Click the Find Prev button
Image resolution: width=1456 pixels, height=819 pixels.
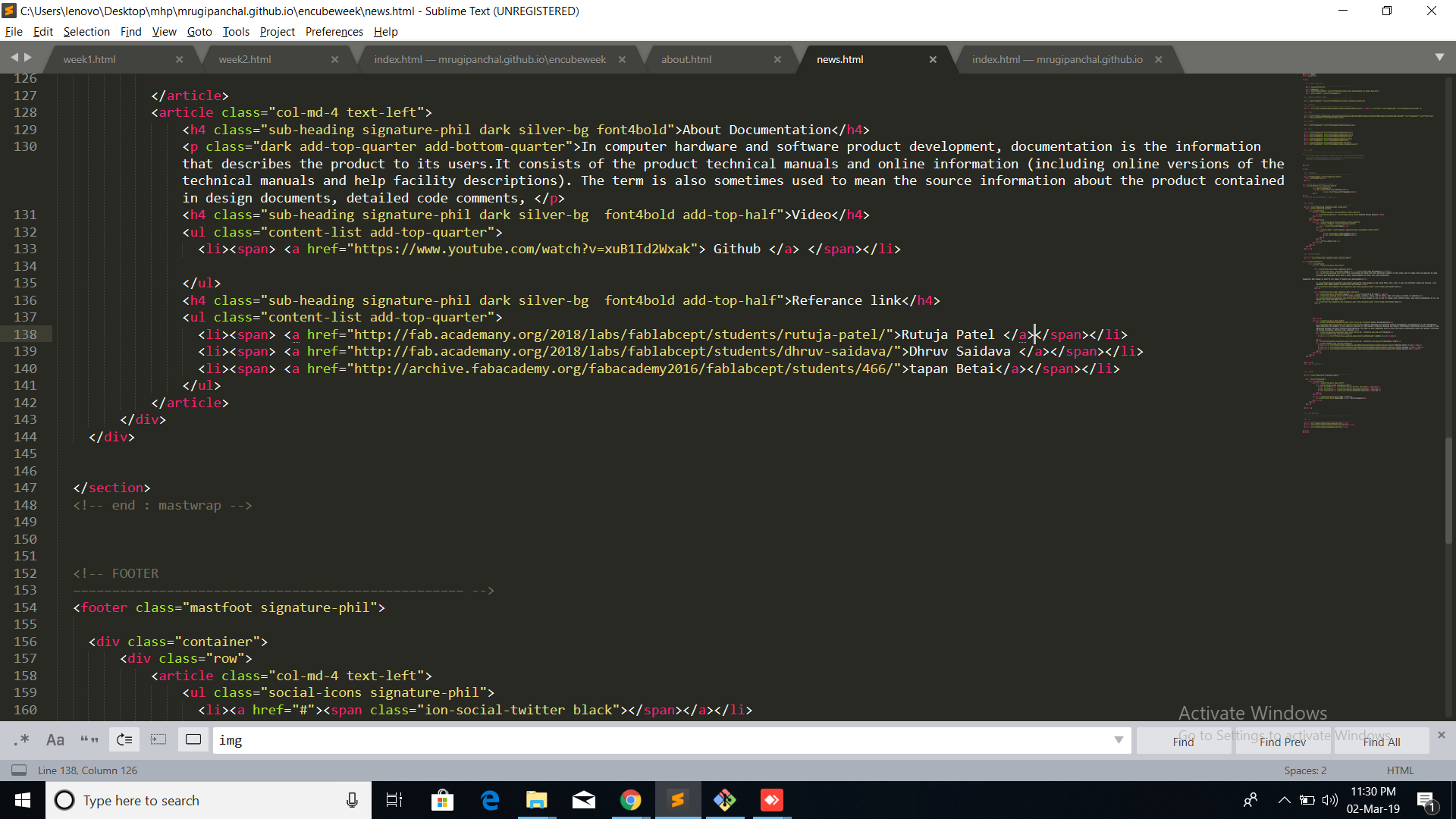[x=1282, y=741]
